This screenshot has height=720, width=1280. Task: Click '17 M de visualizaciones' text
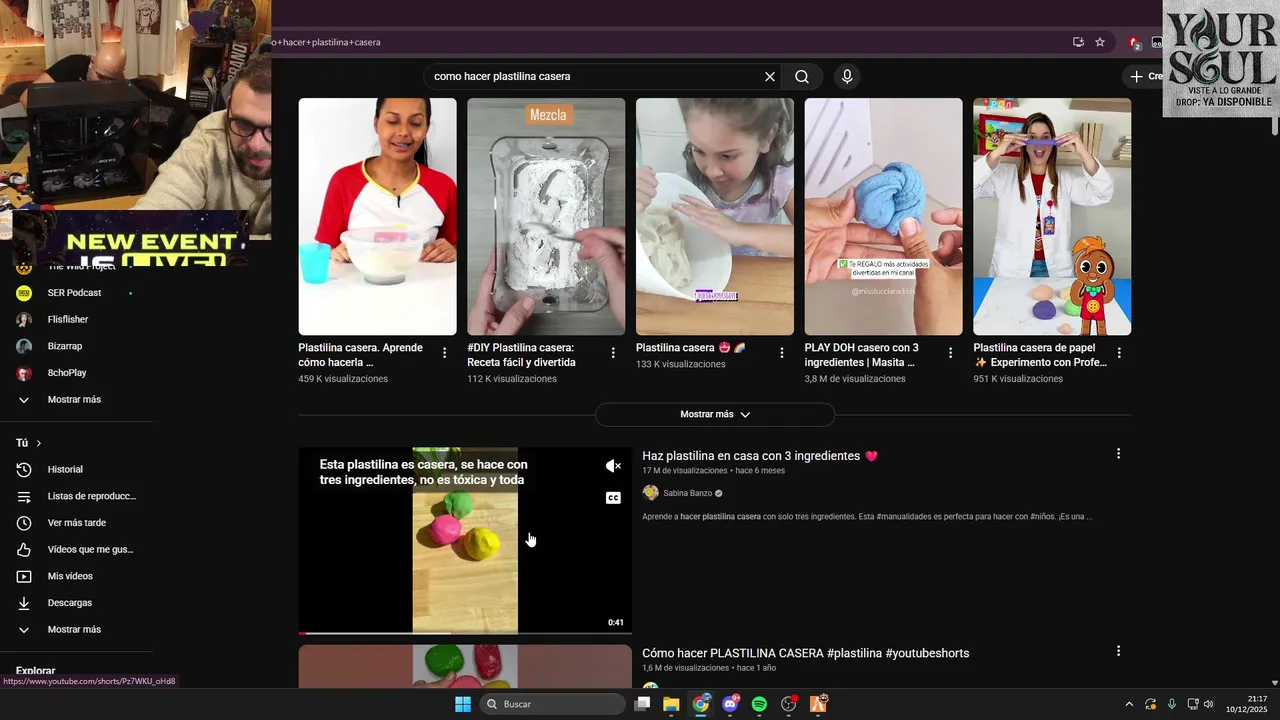685,470
